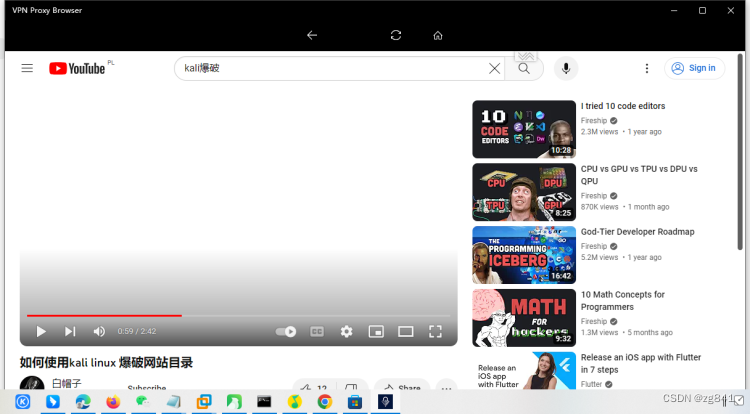The height and width of the screenshot is (414, 750).
Task: Open the blue bird app in the taskbar
Action: [53, 402]
